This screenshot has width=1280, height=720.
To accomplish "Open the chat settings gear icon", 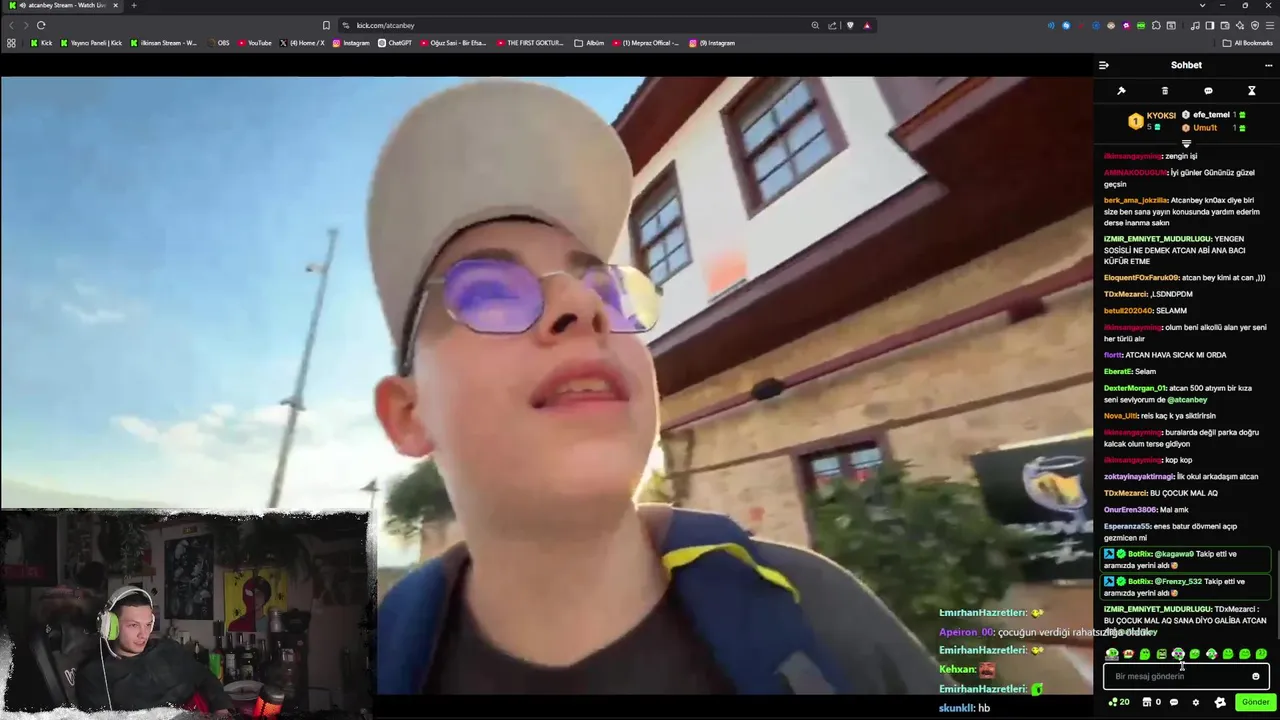I will coord(1195,702).
